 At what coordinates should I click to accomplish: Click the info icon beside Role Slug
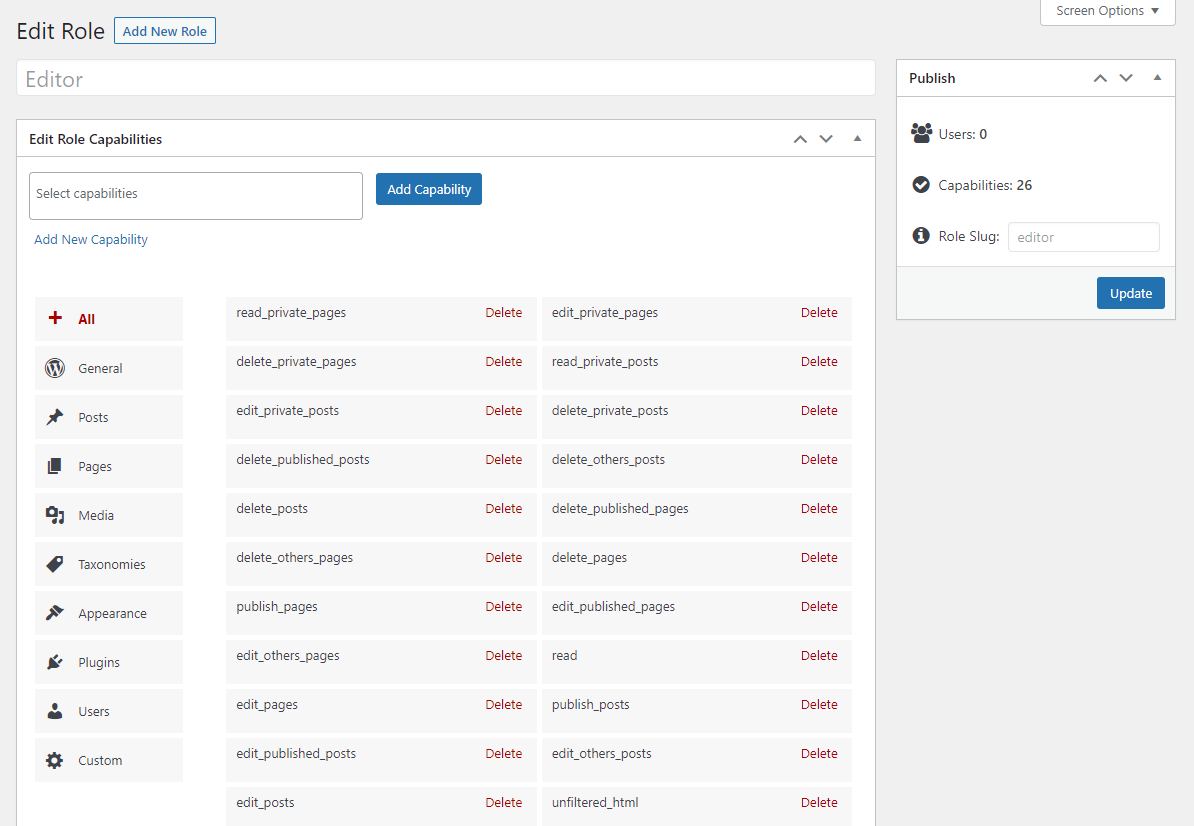point(921,235)
